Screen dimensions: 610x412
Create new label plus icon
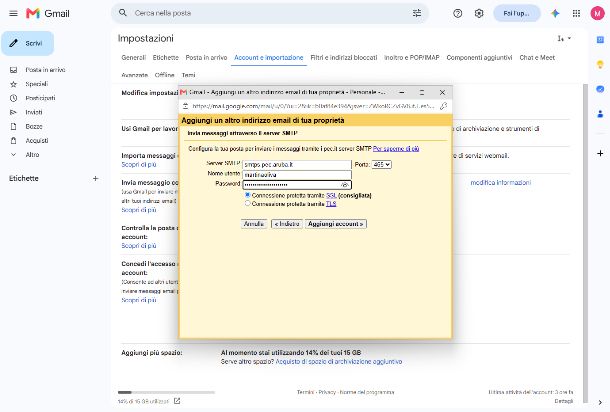[x=95, y=179]
